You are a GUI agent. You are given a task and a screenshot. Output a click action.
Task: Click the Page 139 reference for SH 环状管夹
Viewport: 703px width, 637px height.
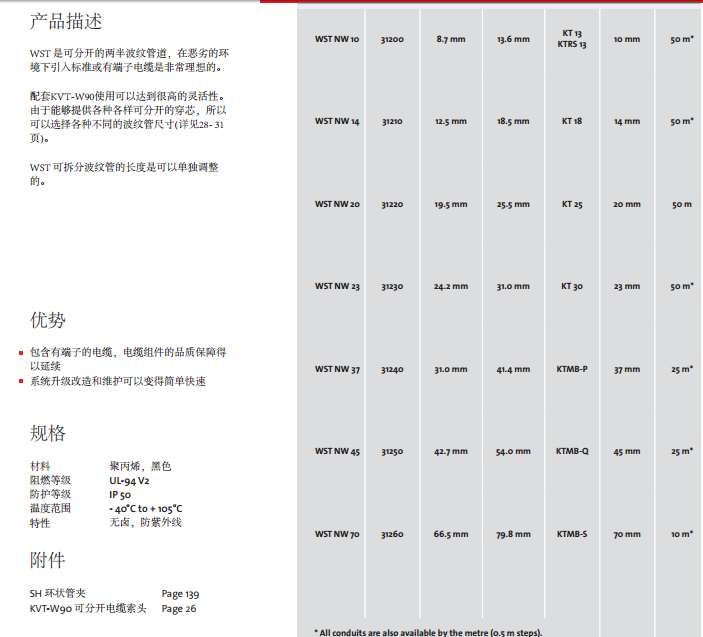click(x=180, y=594)
